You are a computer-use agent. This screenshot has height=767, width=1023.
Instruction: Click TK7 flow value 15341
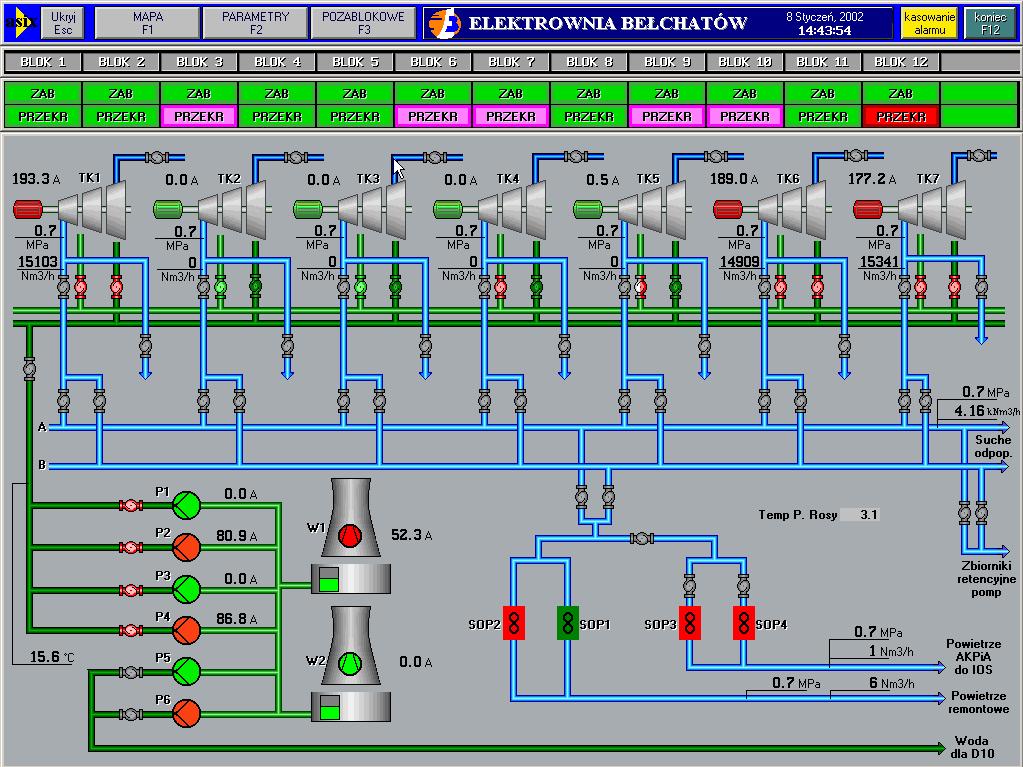tap(880, 262)
